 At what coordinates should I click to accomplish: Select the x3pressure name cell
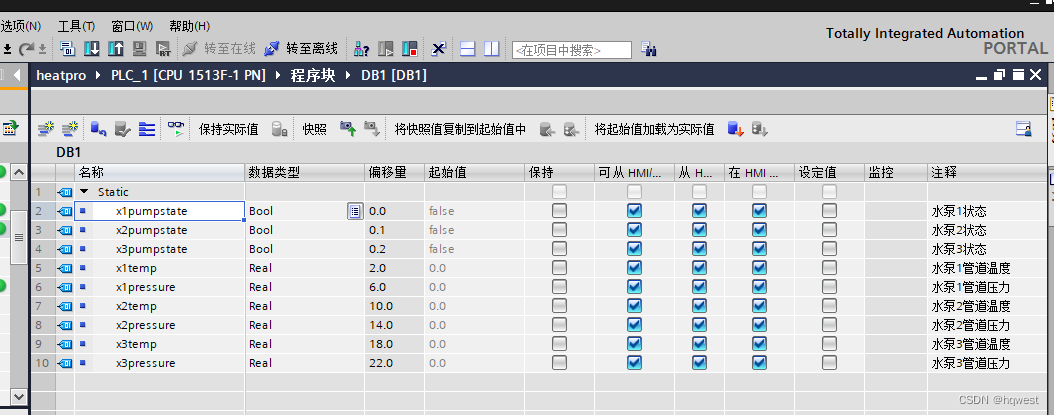coord(160,363)
